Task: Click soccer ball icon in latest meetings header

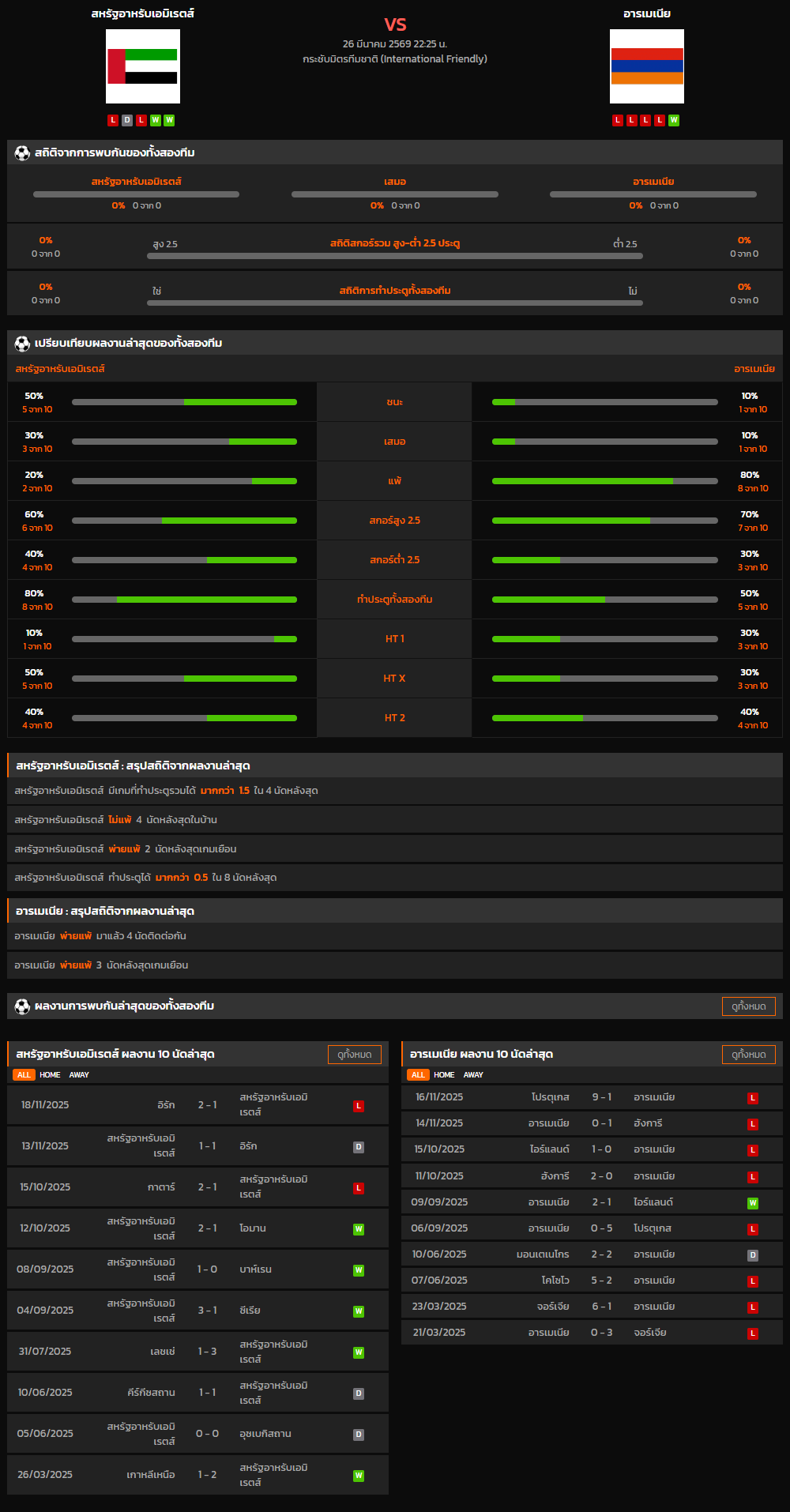Action: click(x=22, y=1006)
